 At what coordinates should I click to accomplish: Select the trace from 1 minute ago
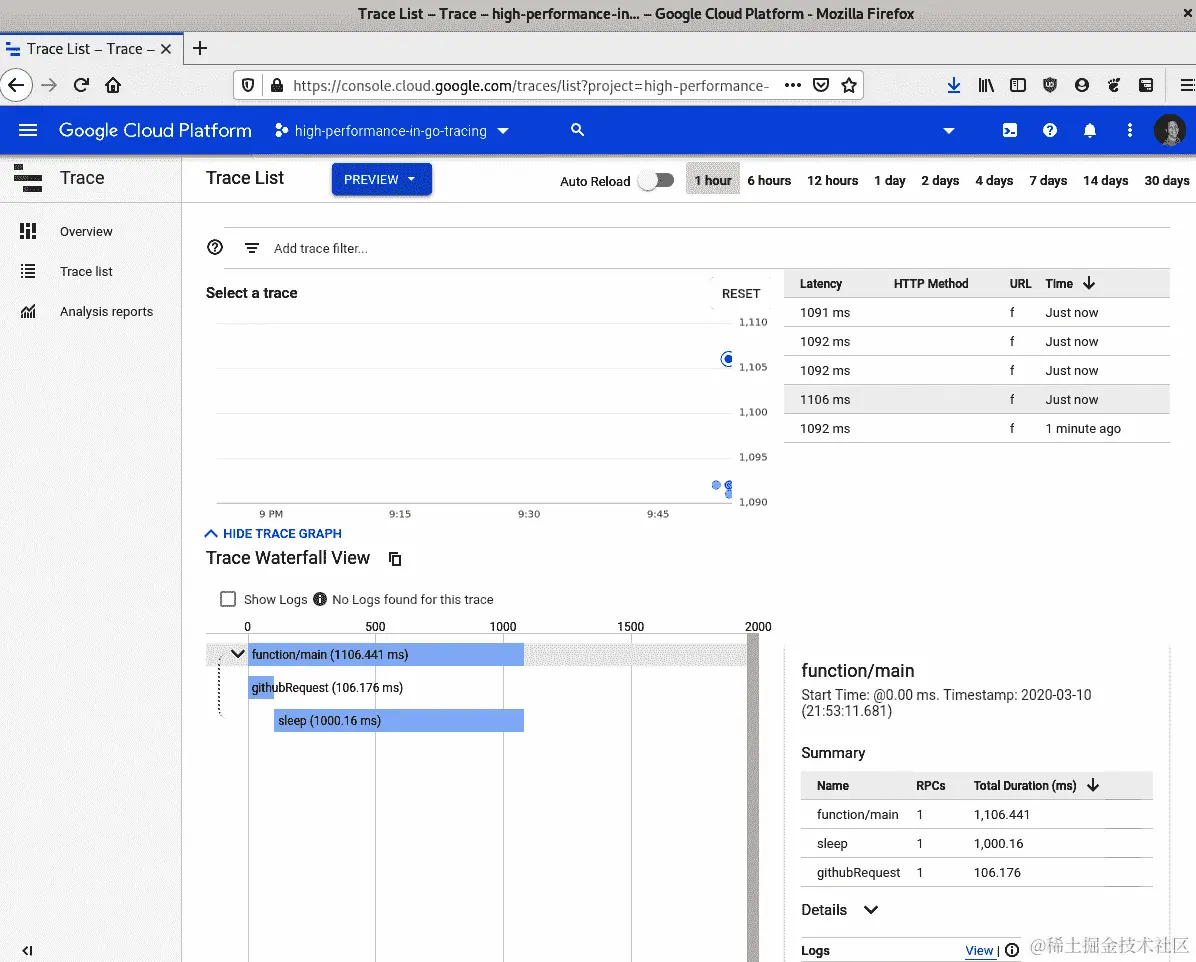[x=976, y=428]
